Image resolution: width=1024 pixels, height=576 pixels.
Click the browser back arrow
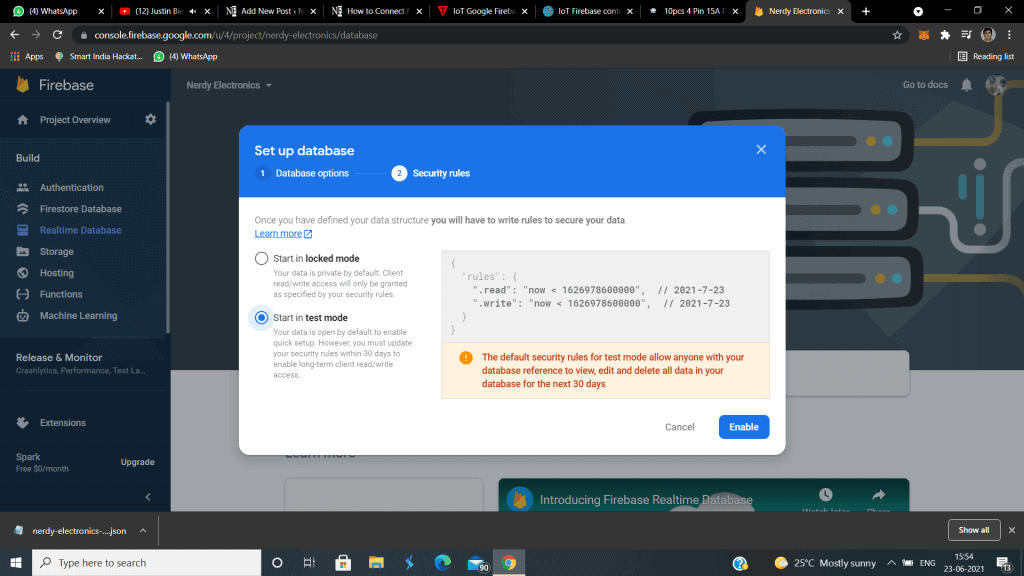[15, 35]
